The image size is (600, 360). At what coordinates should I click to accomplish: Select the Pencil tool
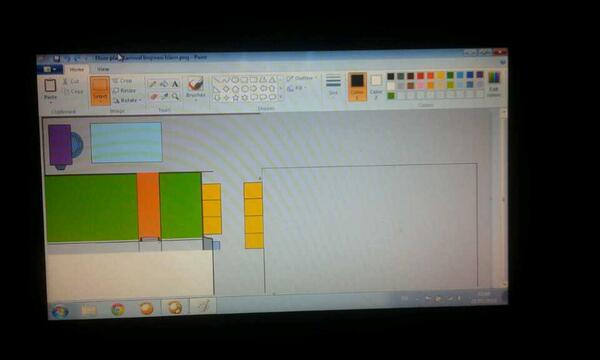click(x=152, y=84)
